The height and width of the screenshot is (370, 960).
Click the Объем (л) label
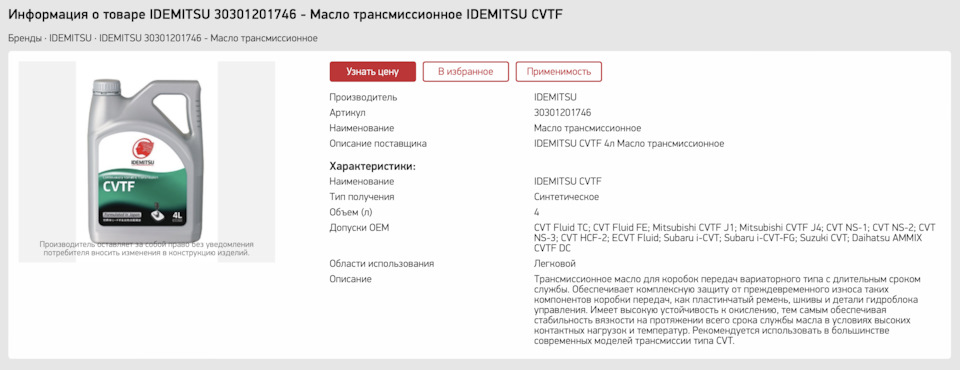click(351, 212)
